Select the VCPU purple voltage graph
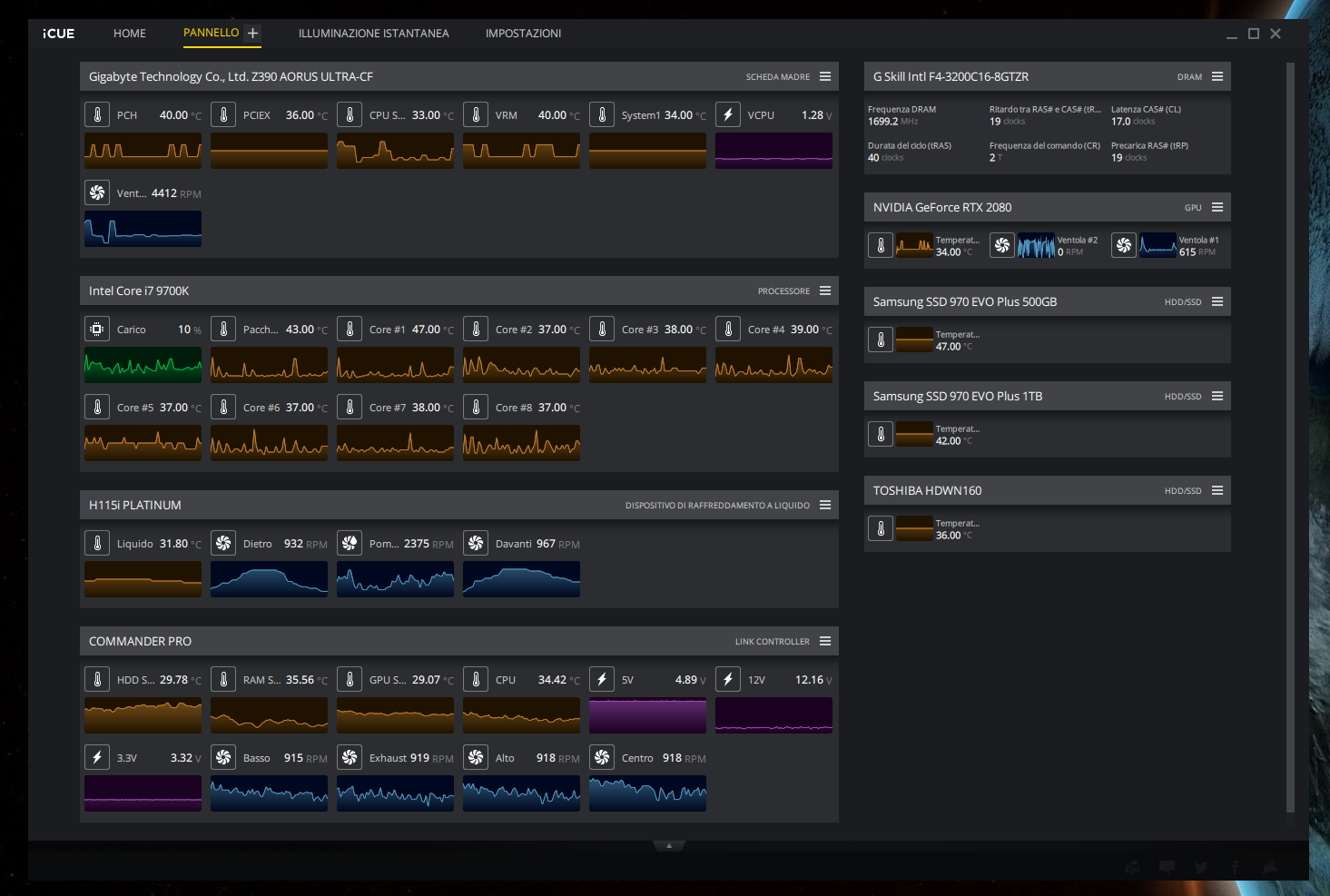 point(773,150)
